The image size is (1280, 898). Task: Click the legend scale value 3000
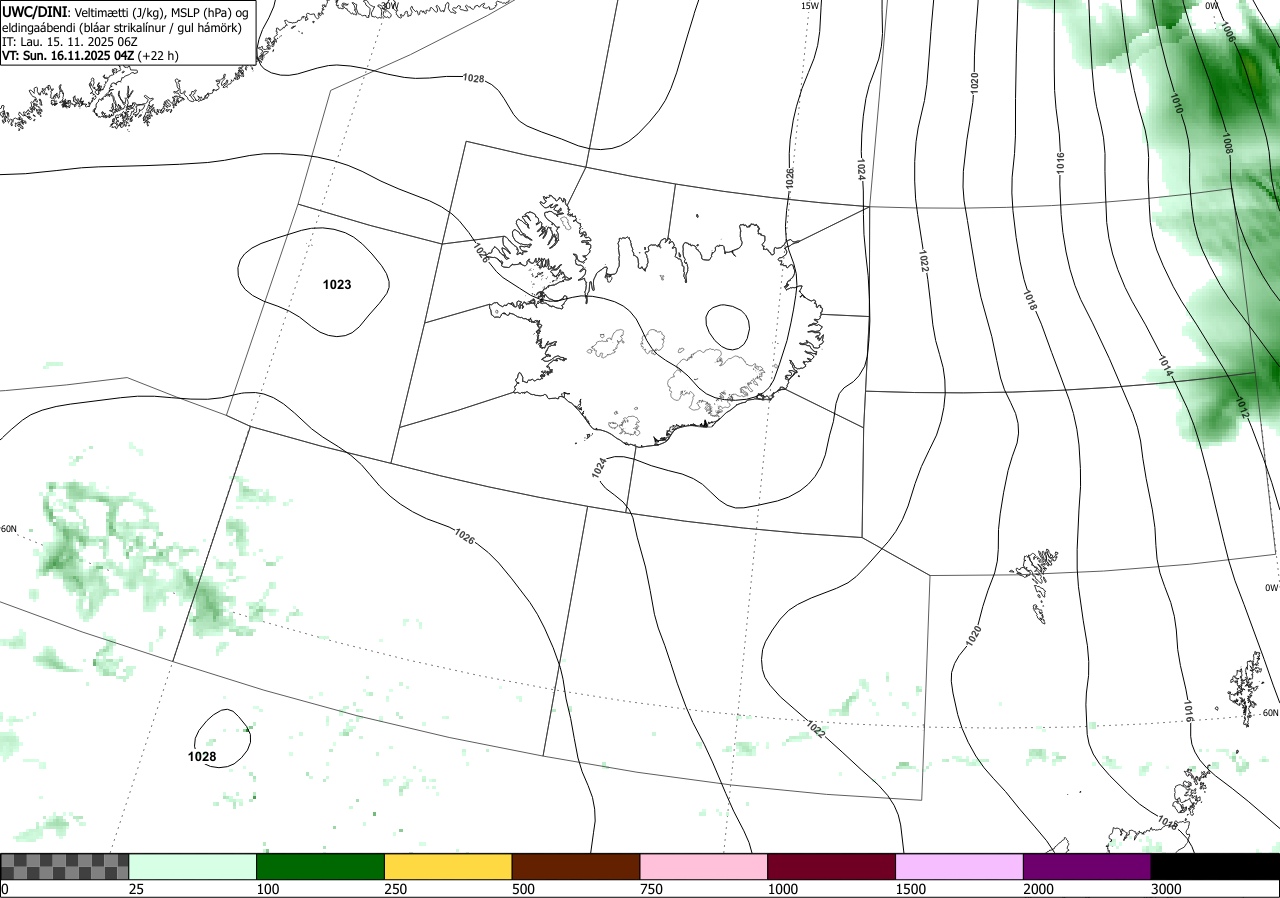pyautogui.click(x=1166, y=889)
